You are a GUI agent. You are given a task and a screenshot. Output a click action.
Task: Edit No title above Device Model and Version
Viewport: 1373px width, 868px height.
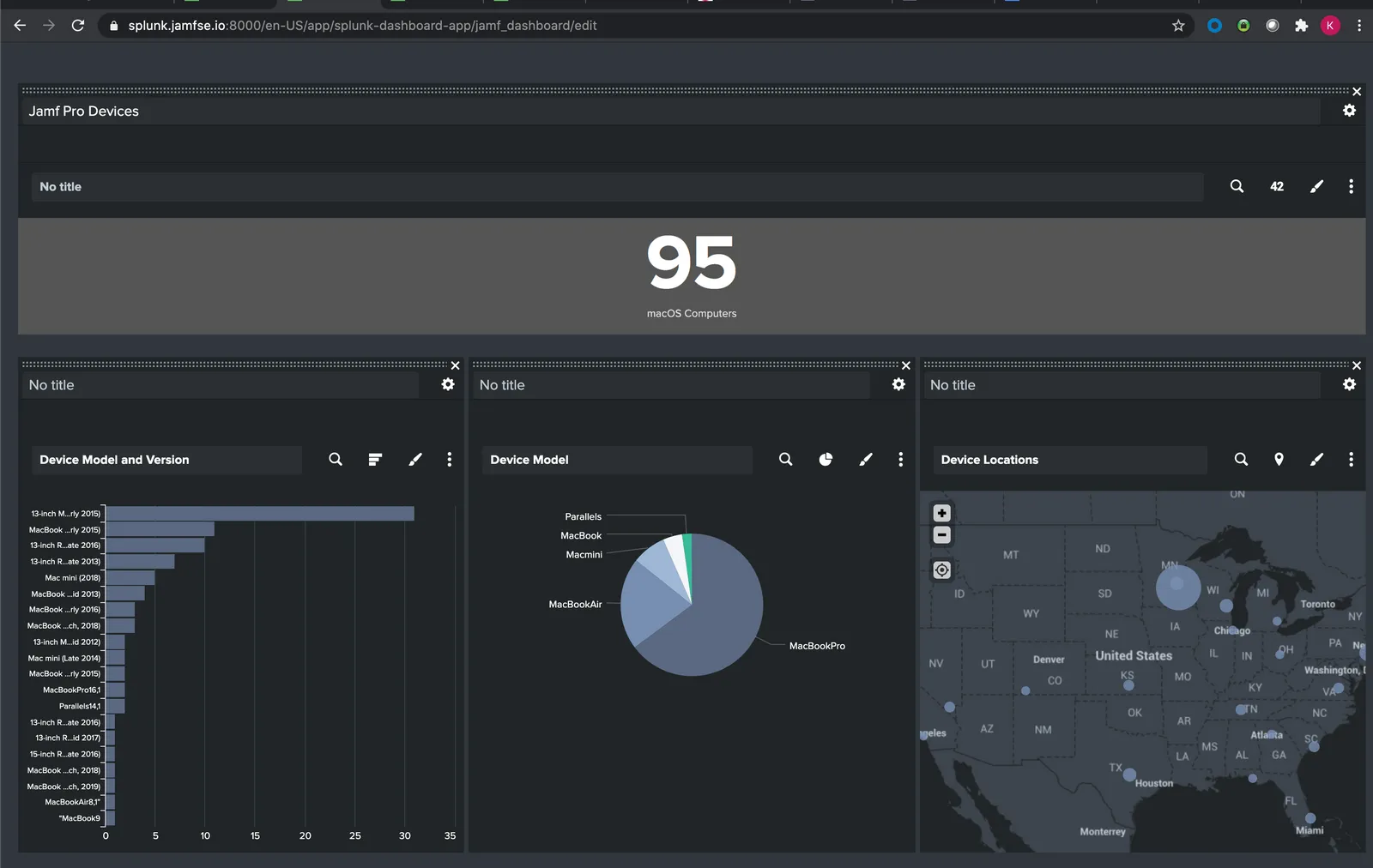tap(220, 385)
